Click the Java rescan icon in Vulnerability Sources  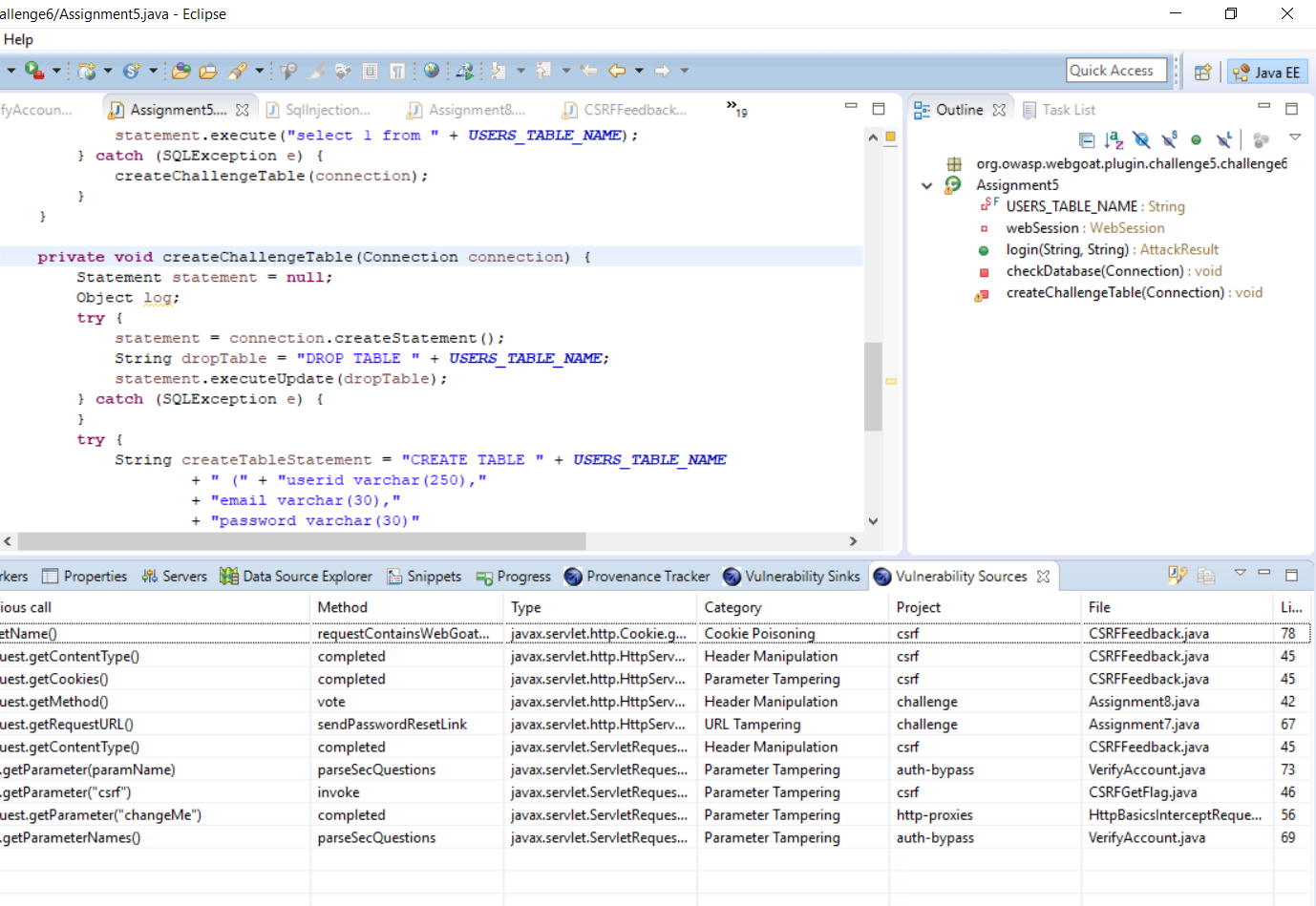pyautogui.click(x=1176, y=575)
